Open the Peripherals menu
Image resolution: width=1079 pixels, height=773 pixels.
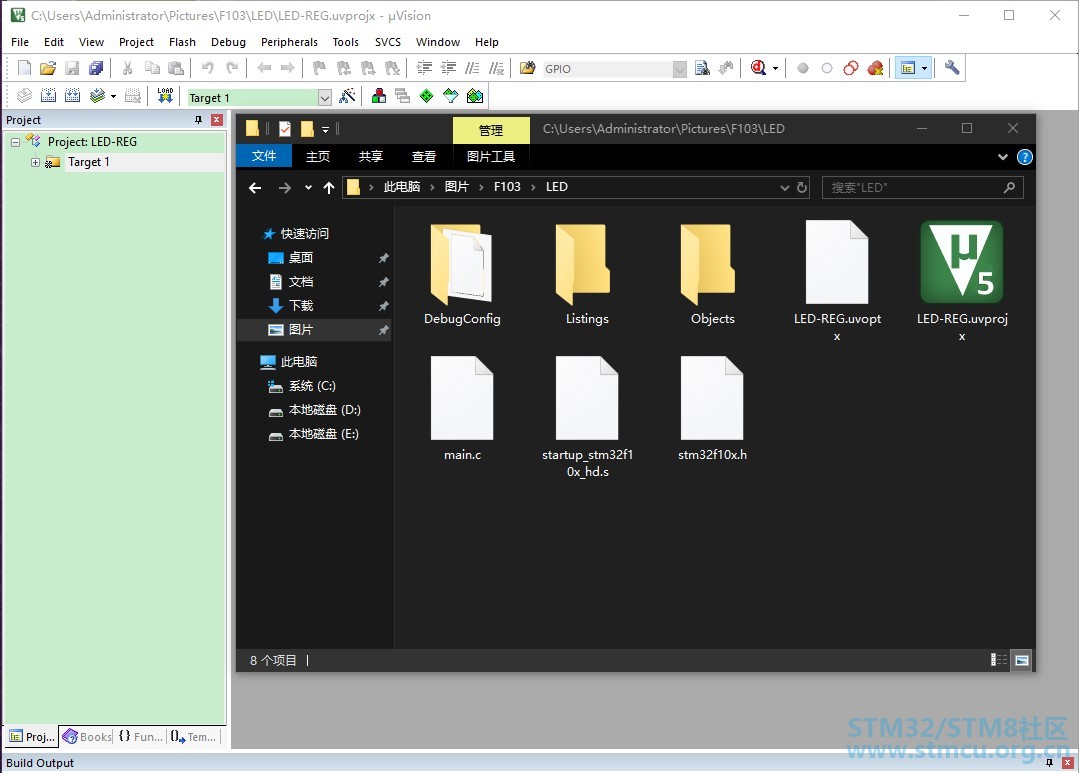289,42
